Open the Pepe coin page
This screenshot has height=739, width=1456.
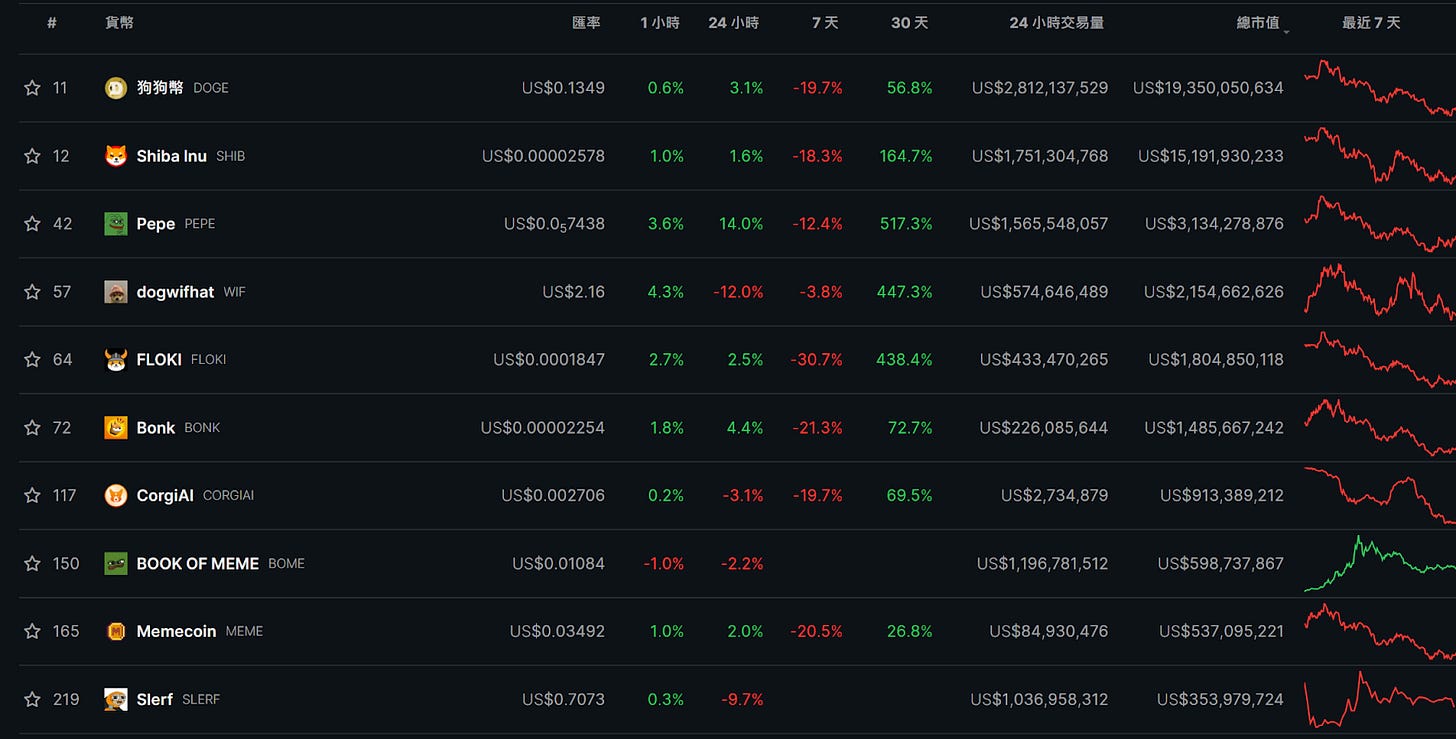point(156,224)
